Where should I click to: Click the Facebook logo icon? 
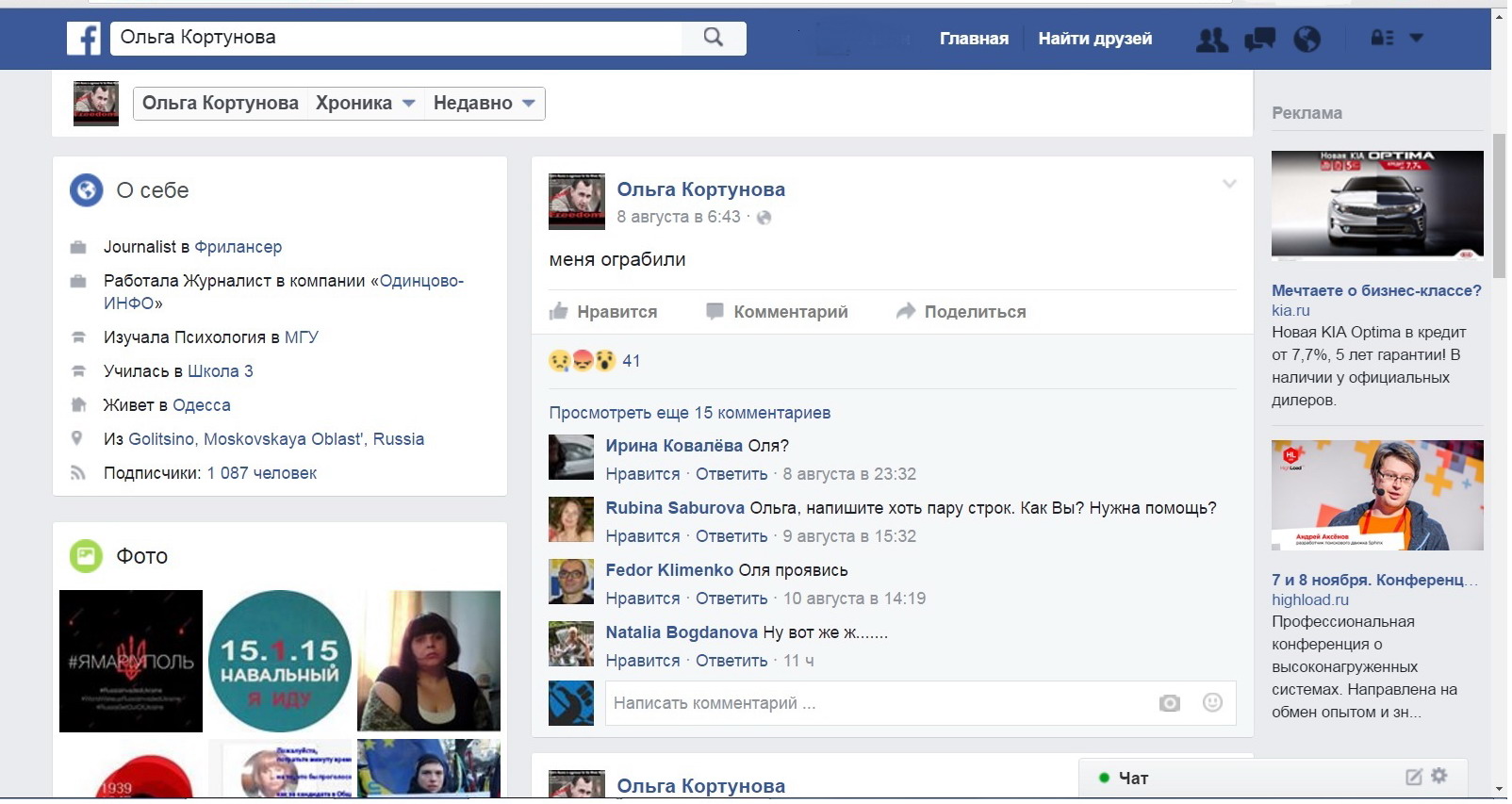pos(84,39)
